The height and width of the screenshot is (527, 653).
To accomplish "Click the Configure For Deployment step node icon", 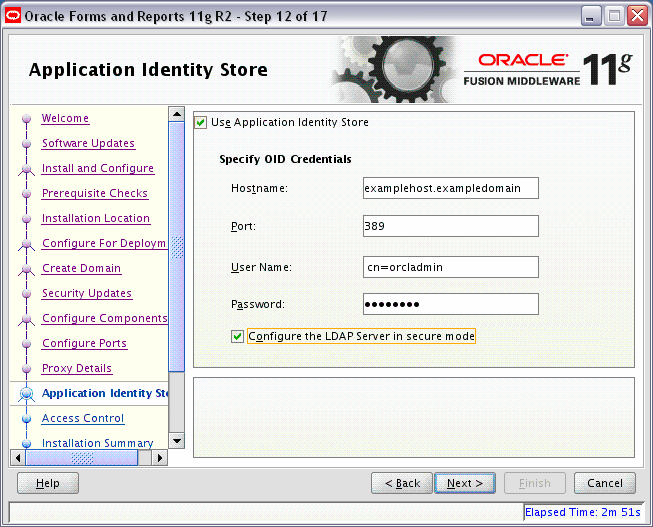I will (x=27, y=245).
